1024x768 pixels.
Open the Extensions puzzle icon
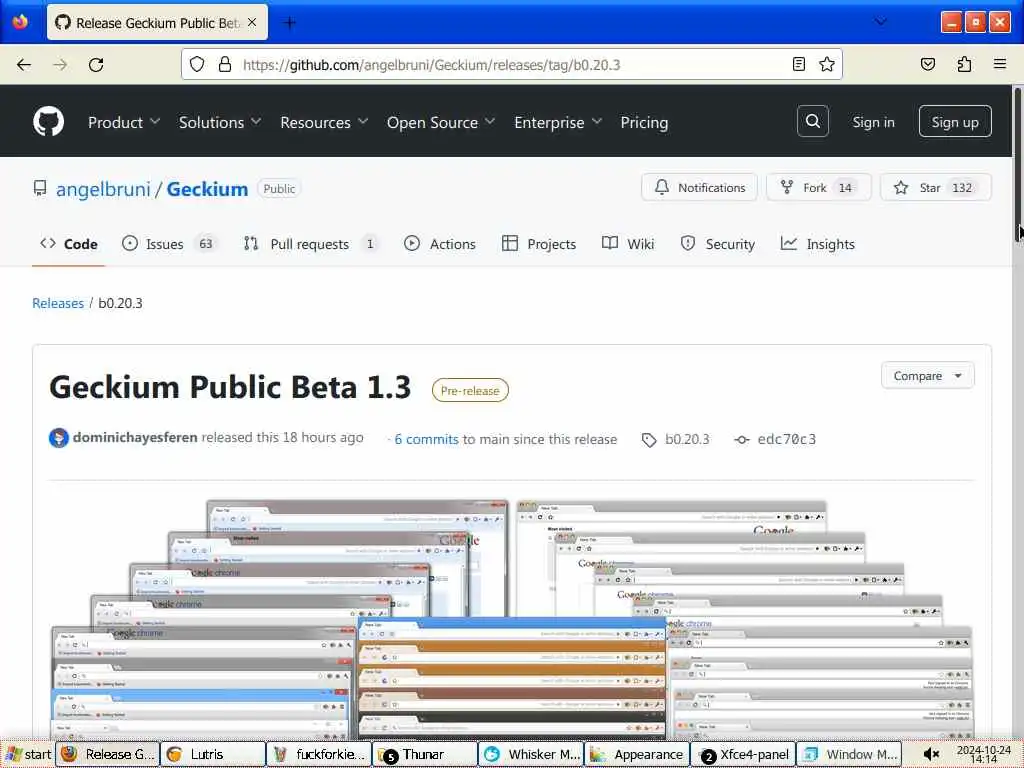(964, 64)
